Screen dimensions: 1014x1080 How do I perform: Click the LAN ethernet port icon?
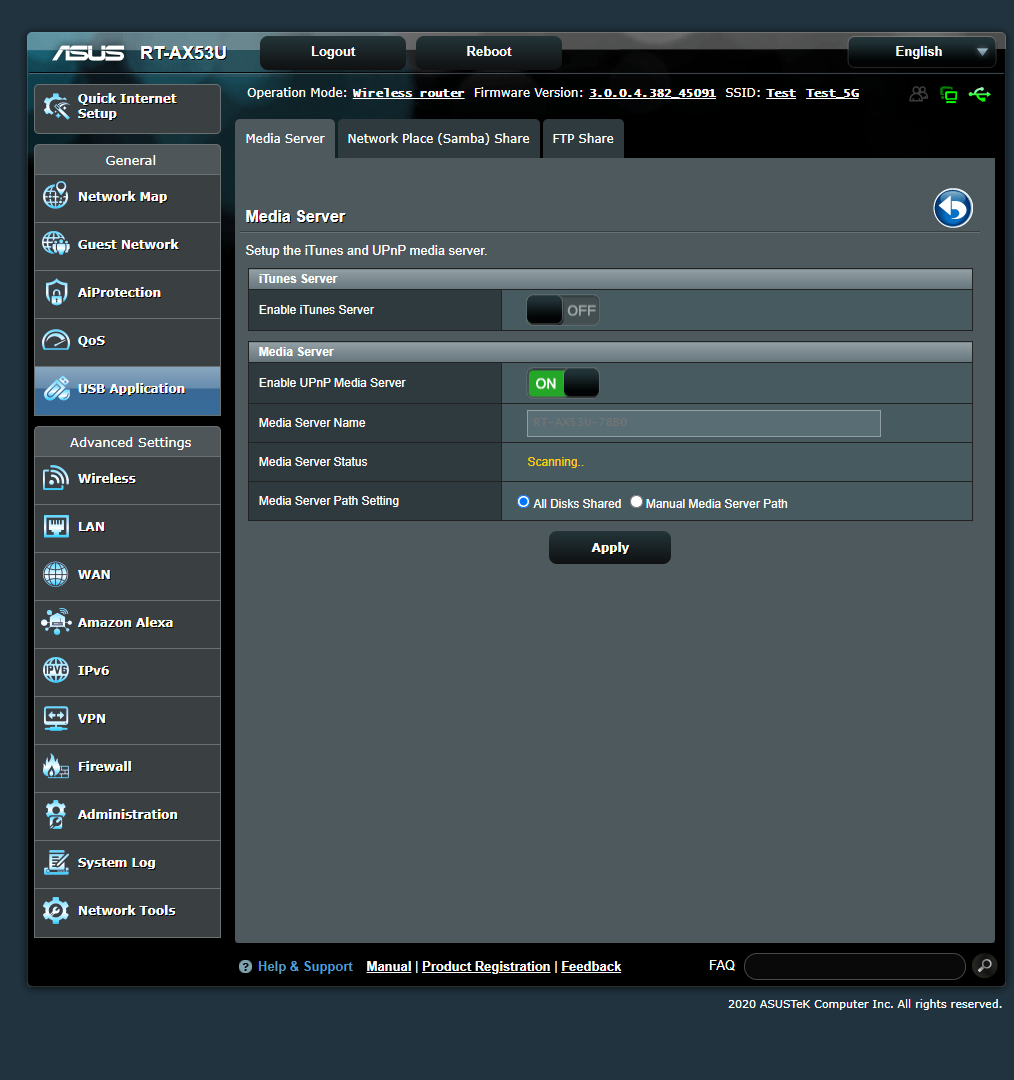pos(56,526)
